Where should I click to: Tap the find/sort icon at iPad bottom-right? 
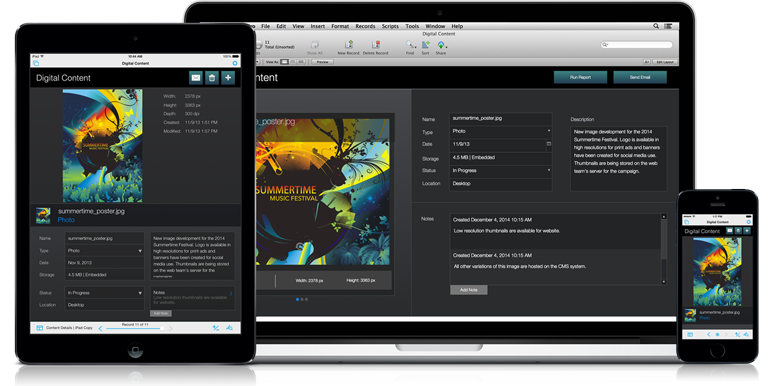click(230, 328)
